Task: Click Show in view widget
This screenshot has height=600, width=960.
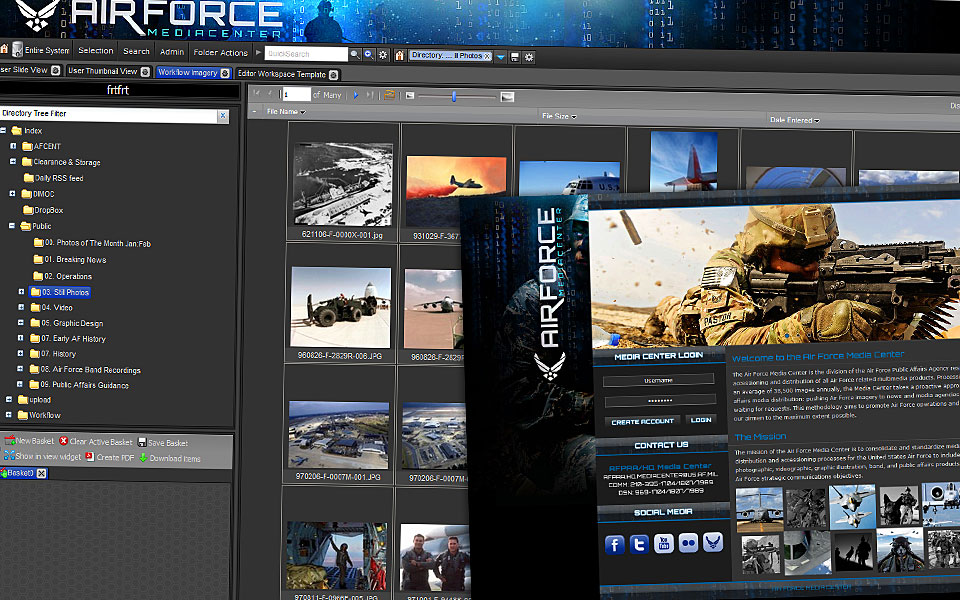Action: point(42,456)
